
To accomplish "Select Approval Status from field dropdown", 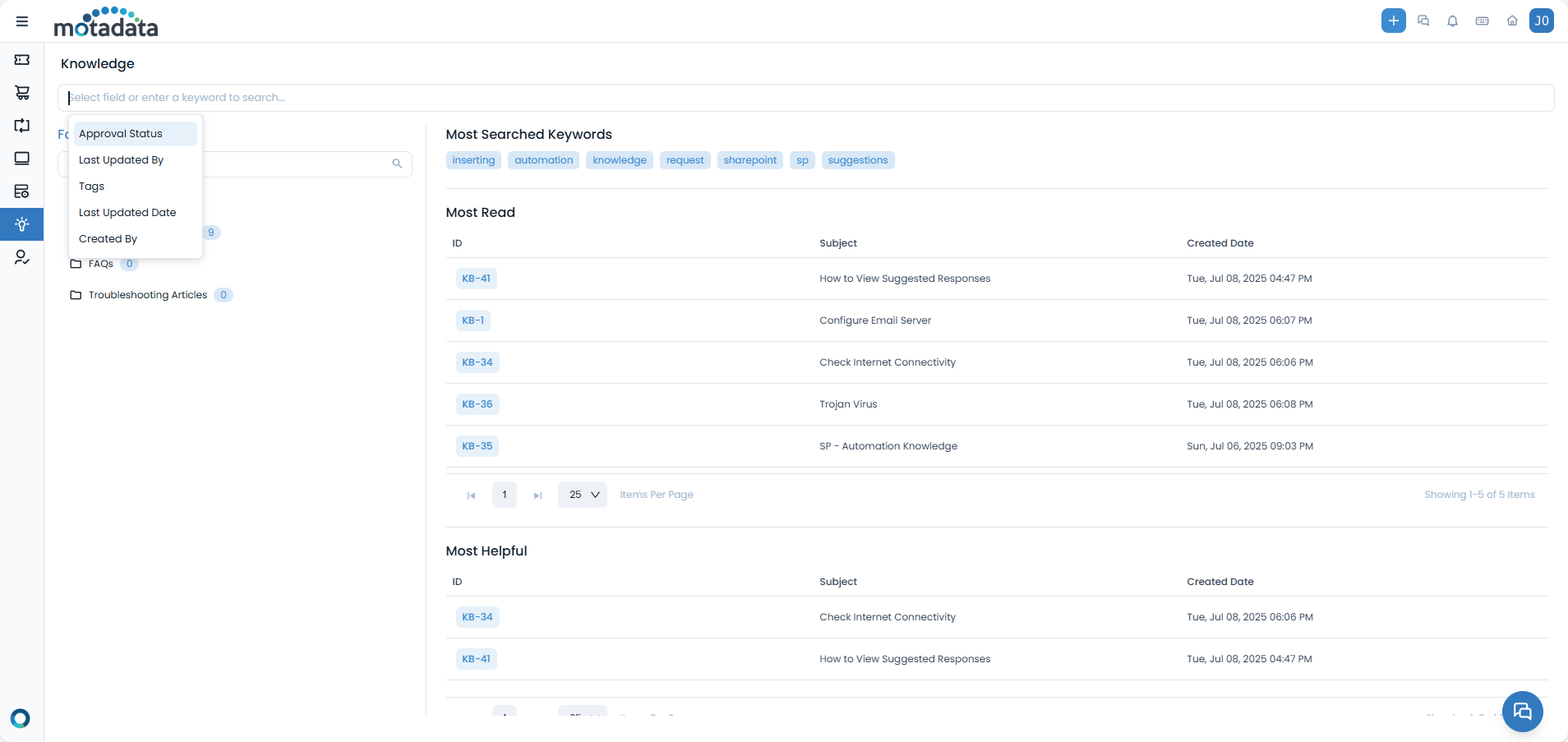I will tap(121, 134).
